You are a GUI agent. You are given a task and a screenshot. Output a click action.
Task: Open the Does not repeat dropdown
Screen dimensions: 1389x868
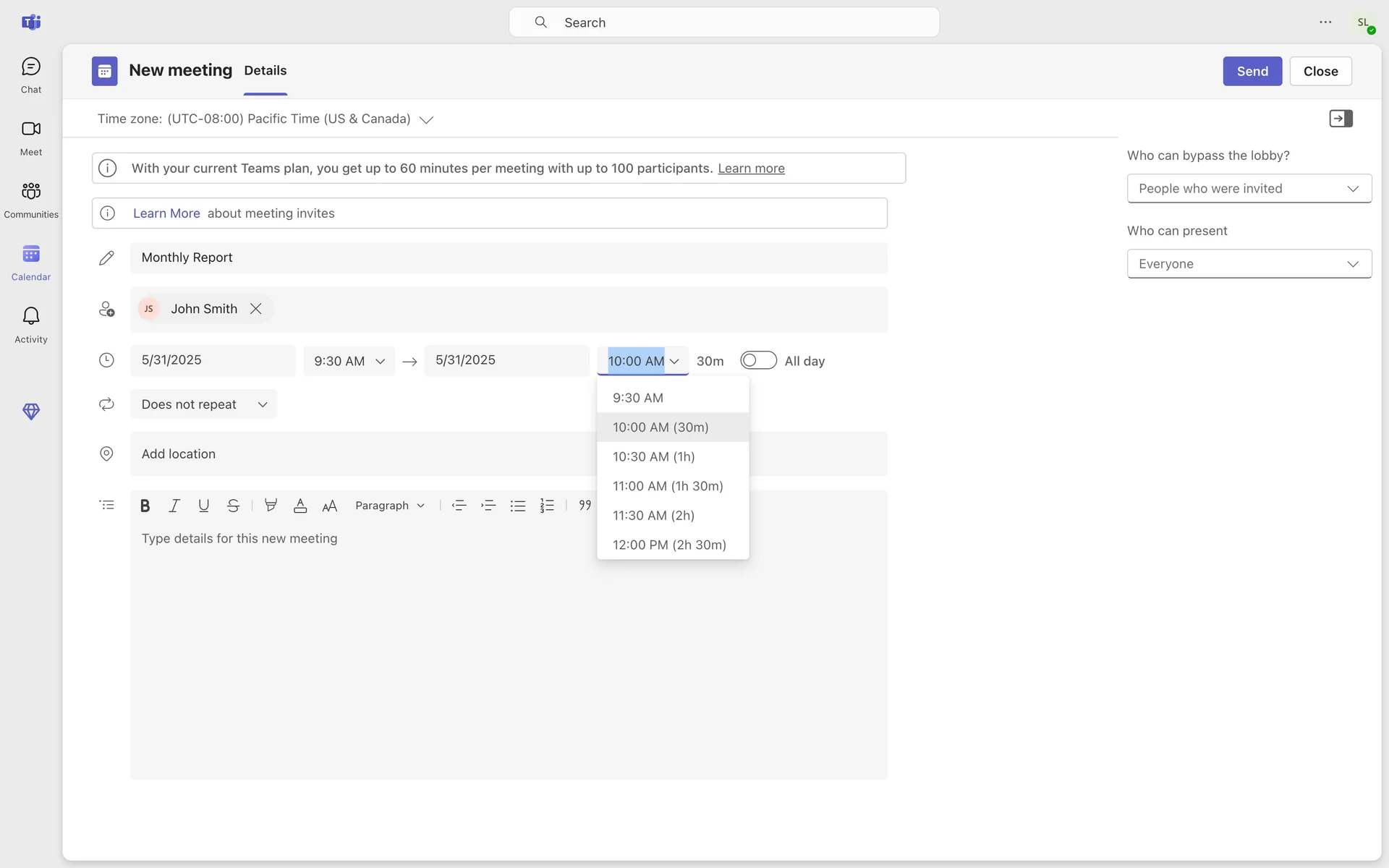[204, 404]
